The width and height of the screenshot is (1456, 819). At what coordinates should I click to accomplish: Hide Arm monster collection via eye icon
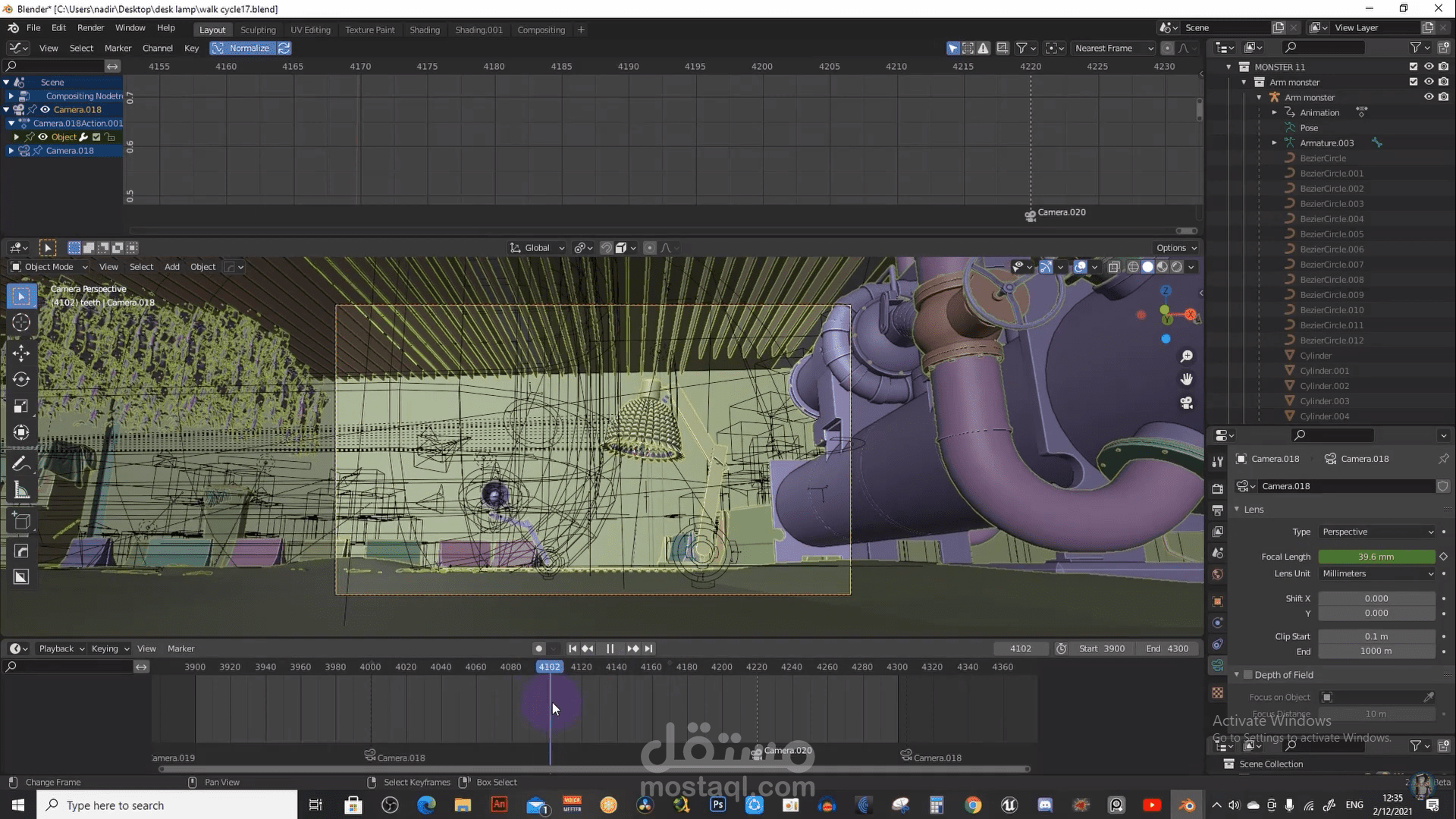tap(1429, 82)
